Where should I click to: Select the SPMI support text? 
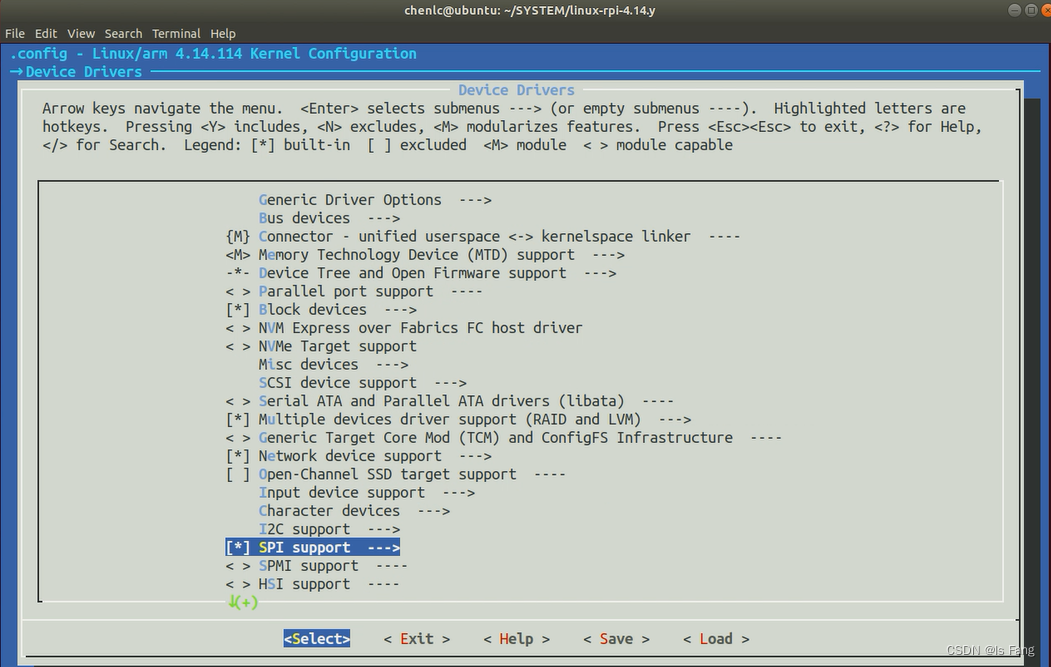pyautogui.click(x=308, y=566)
